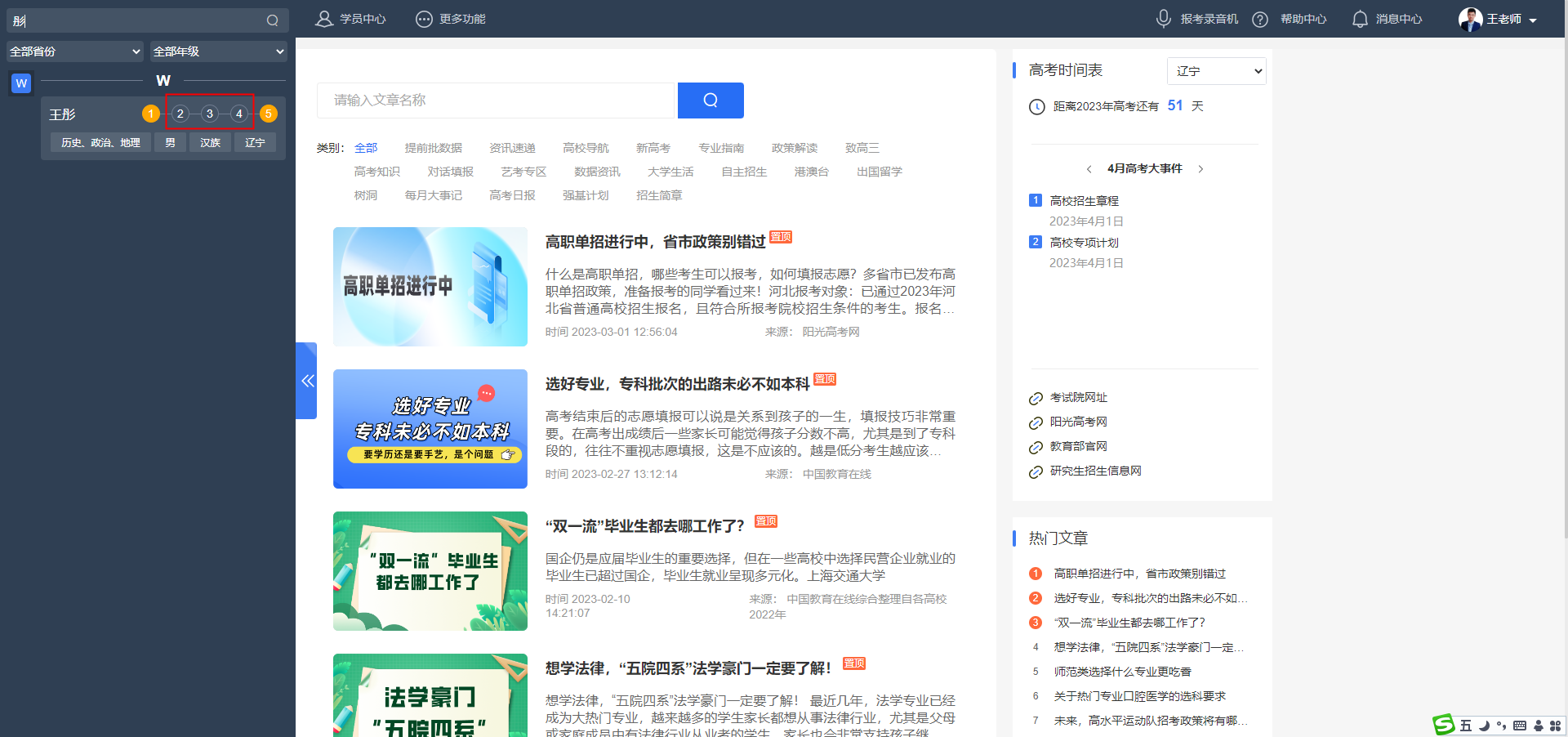Viewport: 1568px width, 737px height.
Task: Toggle dark mode moon icon in Sogou bar
Action: 1483,726
